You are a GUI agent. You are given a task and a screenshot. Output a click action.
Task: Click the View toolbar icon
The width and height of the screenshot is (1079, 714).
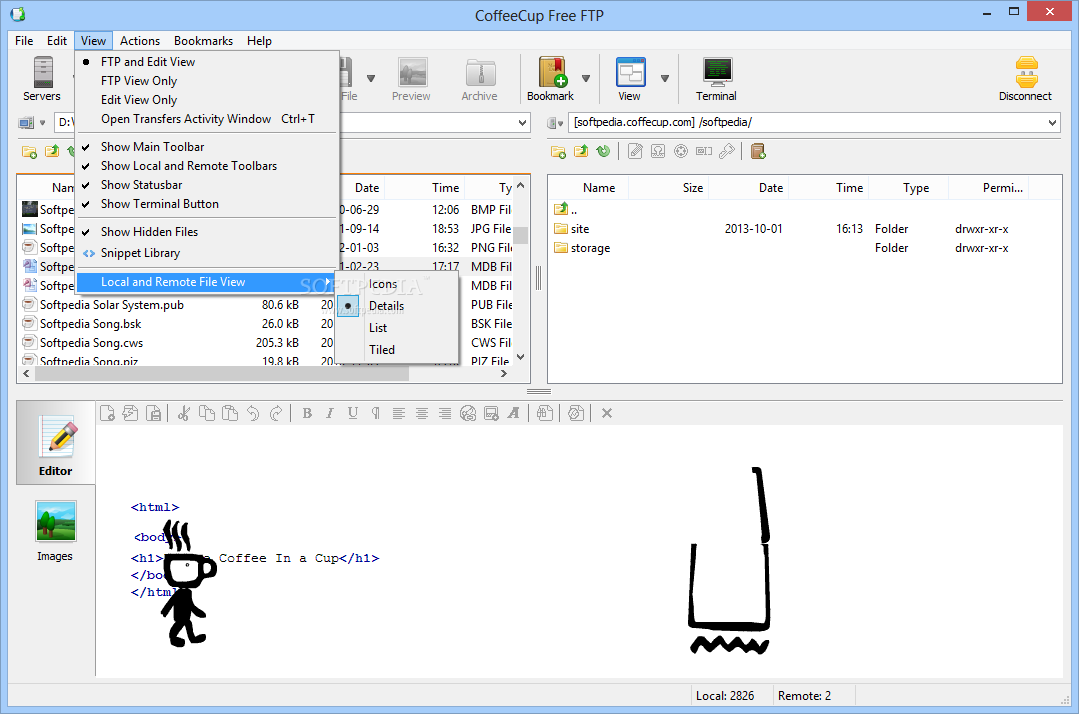[x=630, y=78]
